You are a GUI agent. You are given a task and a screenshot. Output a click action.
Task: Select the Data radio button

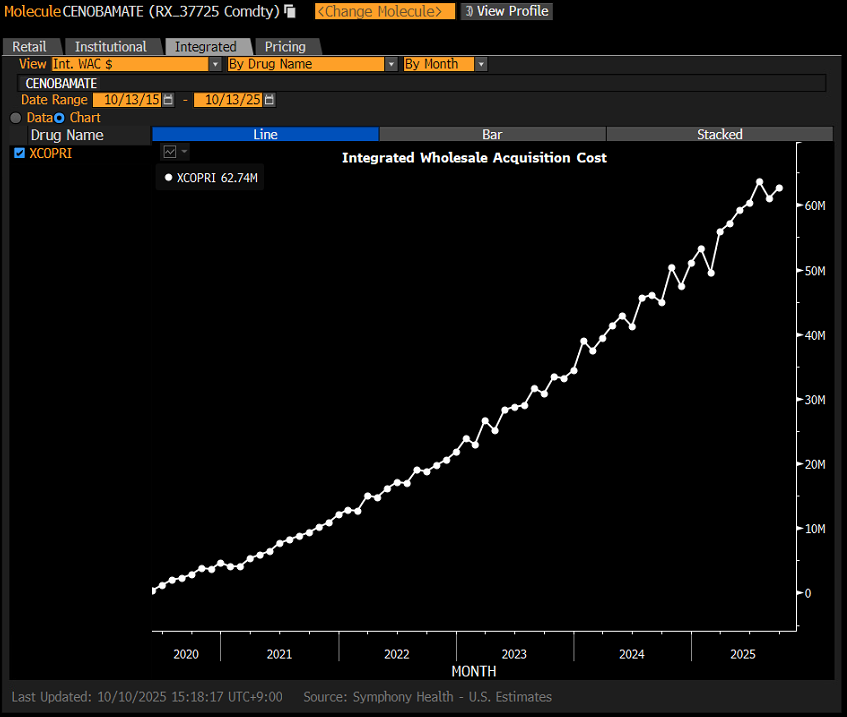tap(16, 118)
